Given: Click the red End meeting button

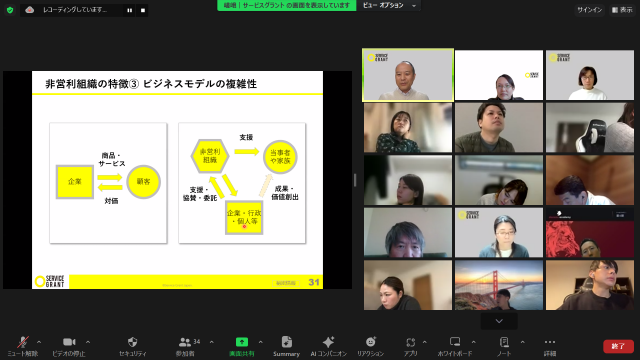Looking at the screenshot, I should (x=618, y=346).
